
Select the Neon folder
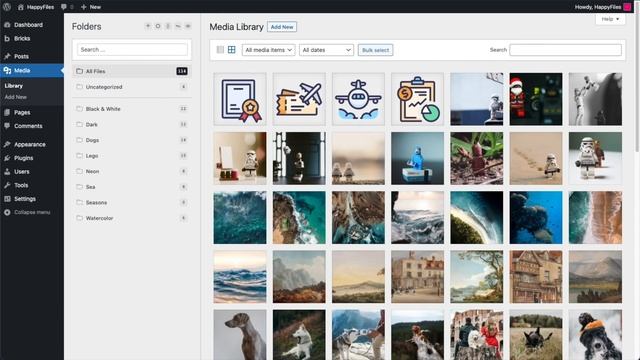click(x=132, y=171)
